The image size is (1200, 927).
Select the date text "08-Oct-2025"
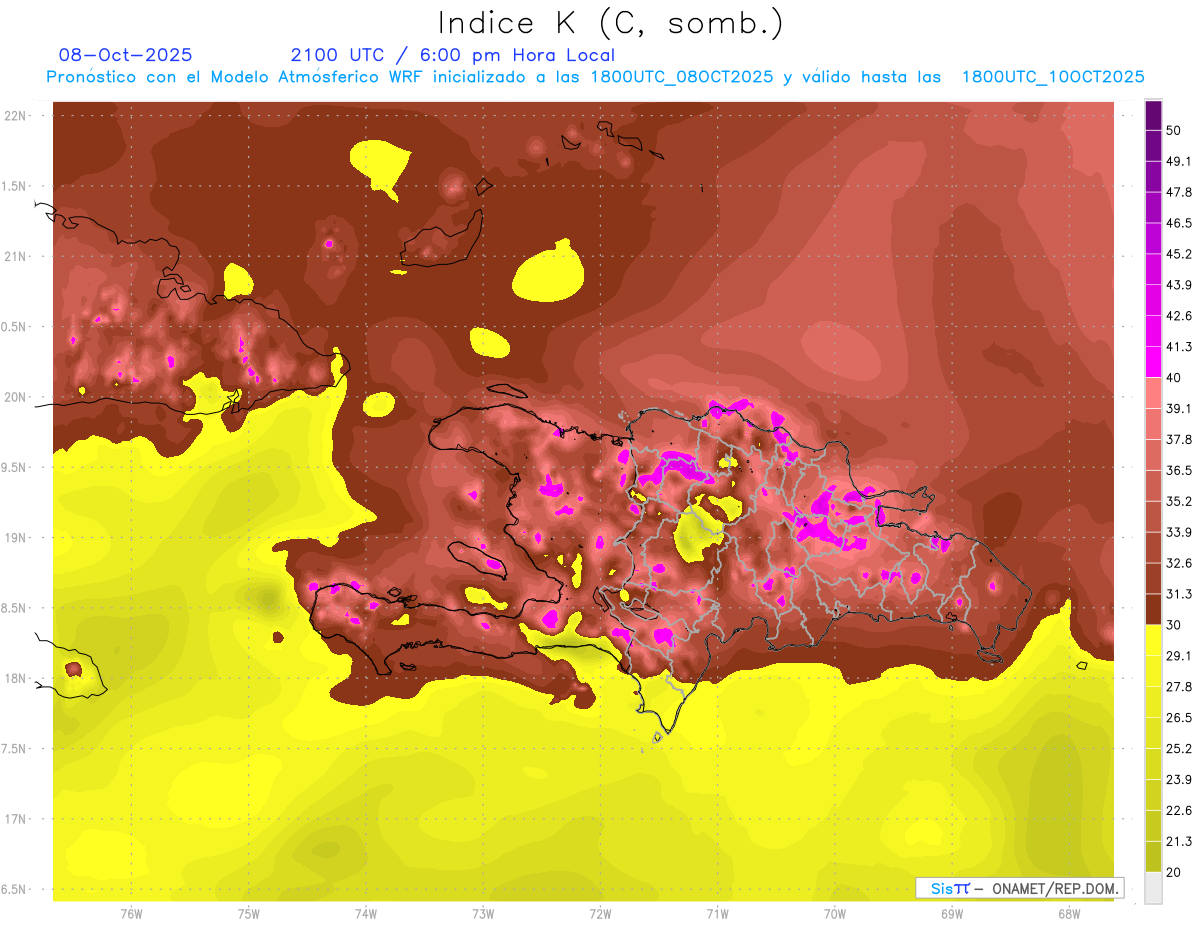(x=125, y=55)
